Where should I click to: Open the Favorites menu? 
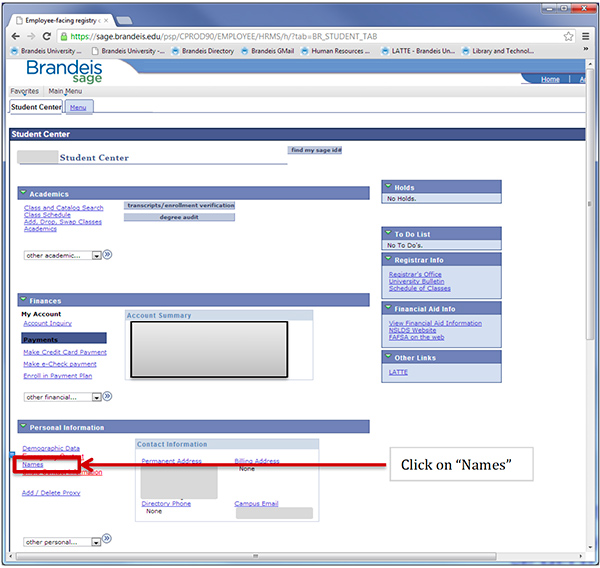point(24,91)
